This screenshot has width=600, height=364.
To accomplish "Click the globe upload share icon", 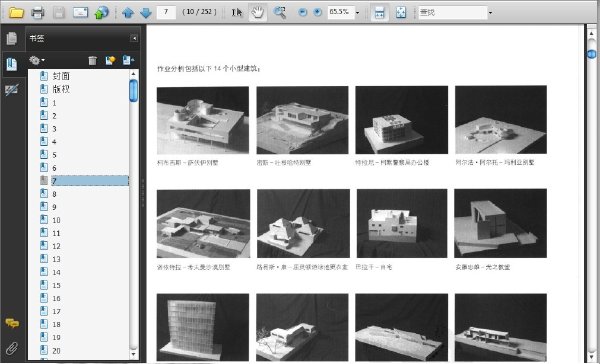I will [x=101, y=13].
